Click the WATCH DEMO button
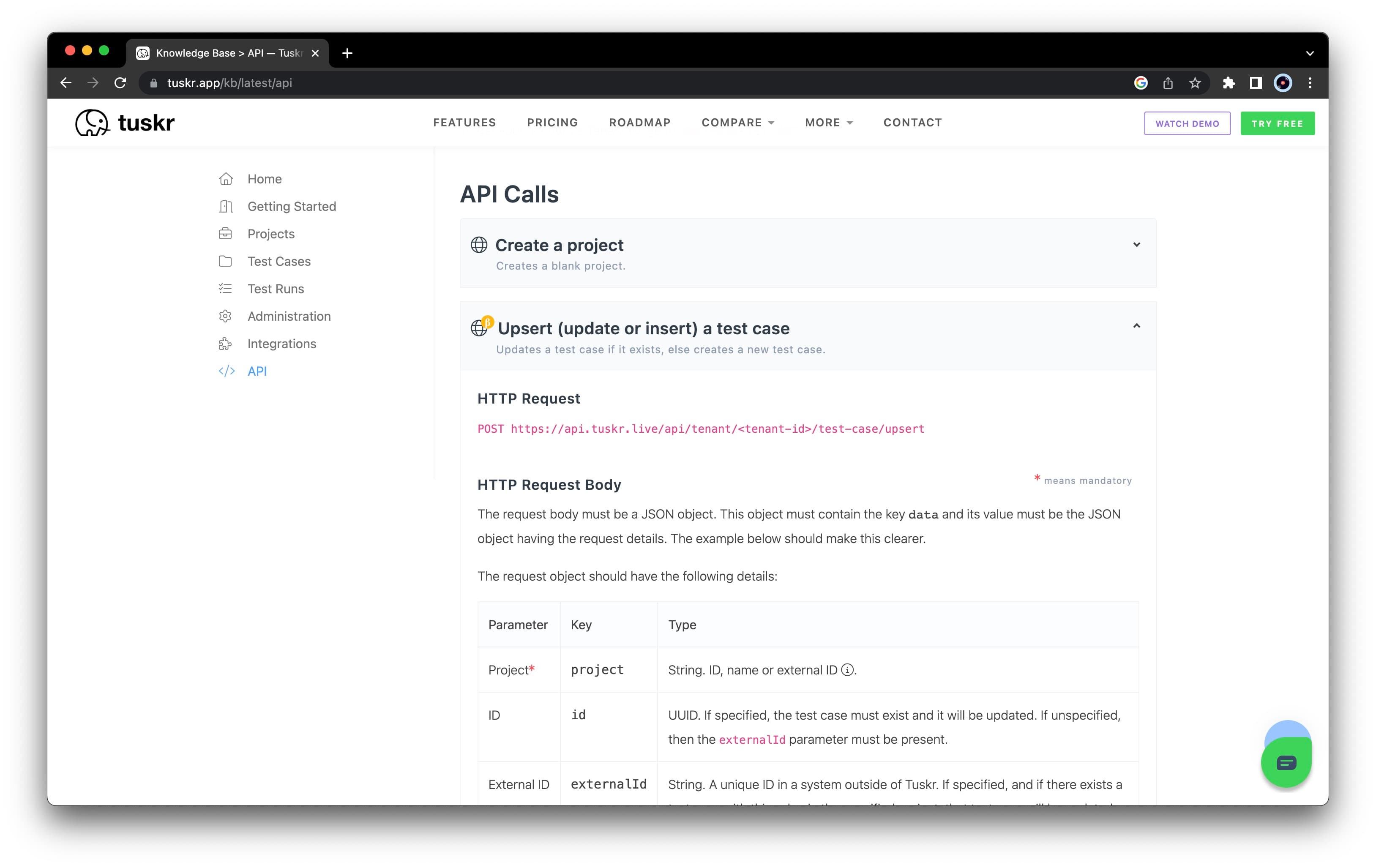The image size is (1376, 868). pyautogui.click(x=1188, y=123)
